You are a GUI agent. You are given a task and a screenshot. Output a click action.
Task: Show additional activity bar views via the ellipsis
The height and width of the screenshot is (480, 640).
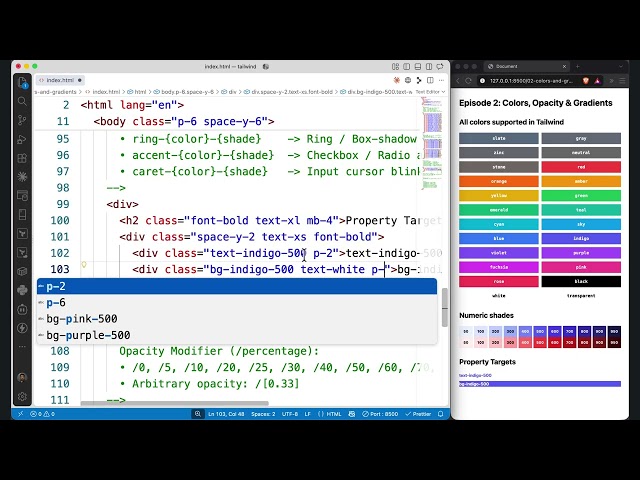point(22,347)
